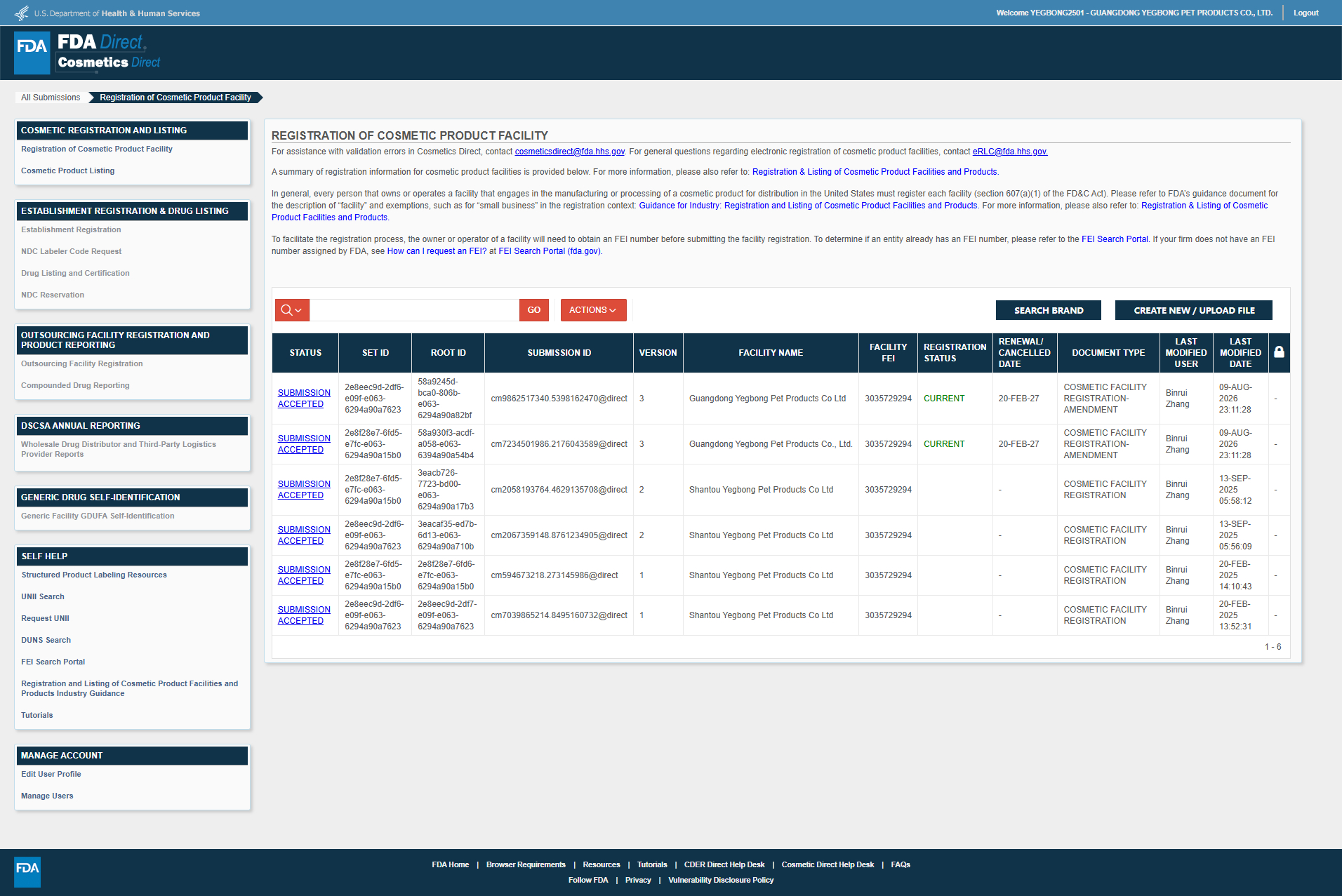Click Vulnerability Disclosure Policy footer link
The height and width of the screenshot is (896, 1342).
tap(721, 880)
